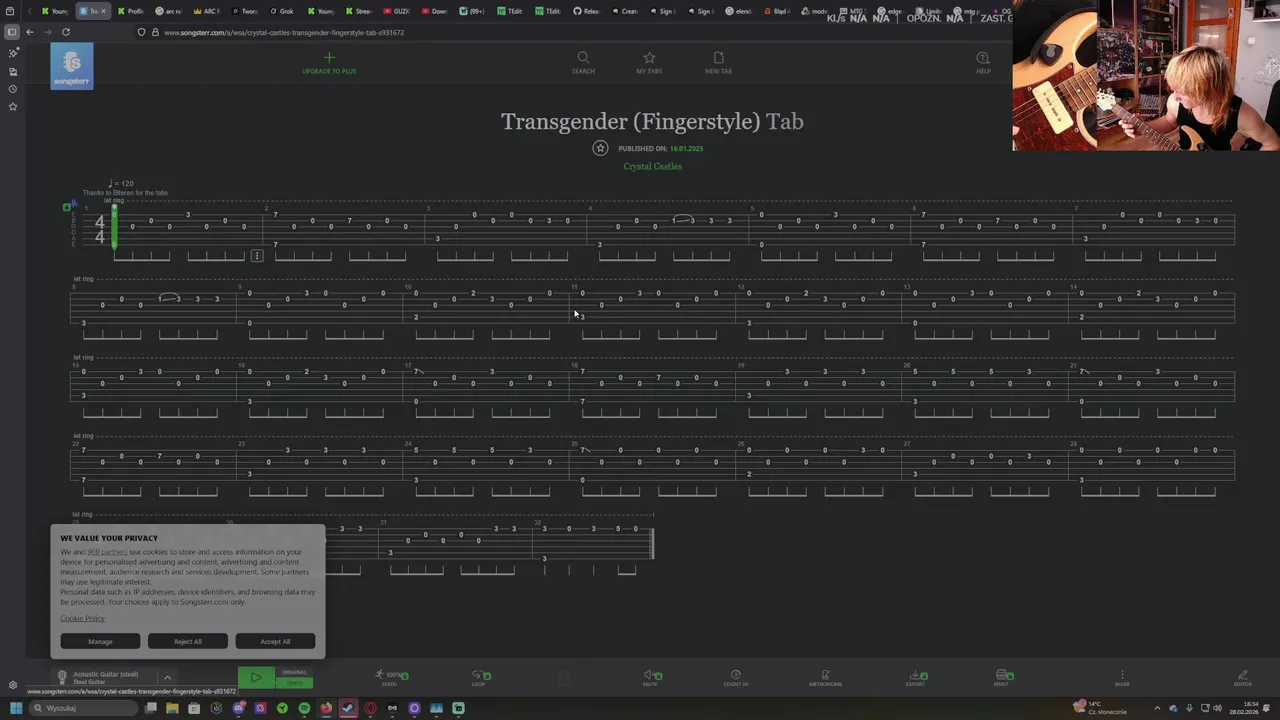Open Windows Start menu
1280x720 pixels.
tap(16, 708)
